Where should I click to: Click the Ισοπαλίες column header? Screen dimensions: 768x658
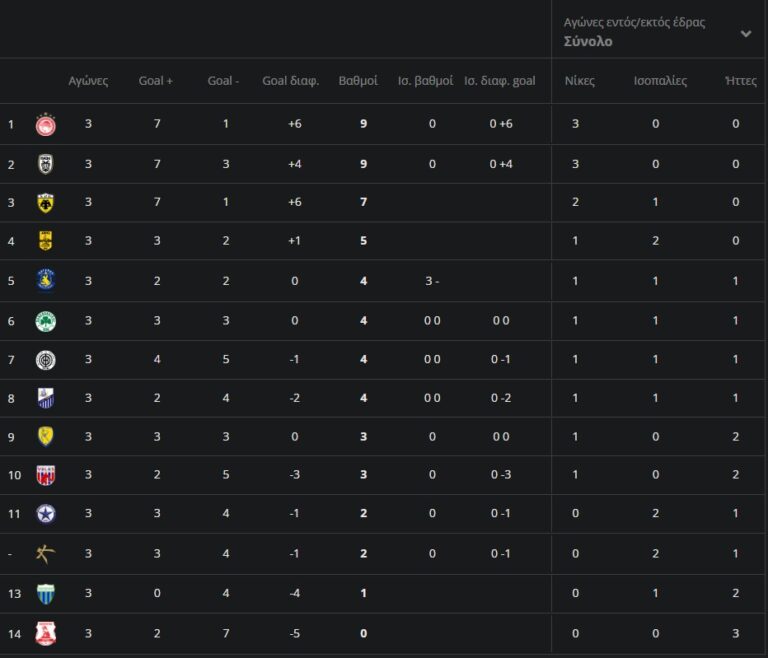click(x=660, y=81)
